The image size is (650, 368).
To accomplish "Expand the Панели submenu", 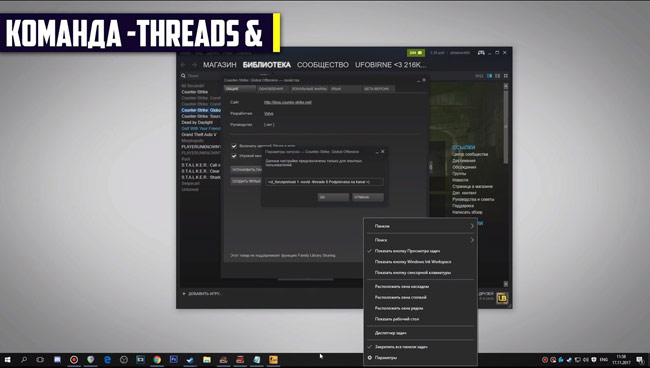I will pos(420,226).
